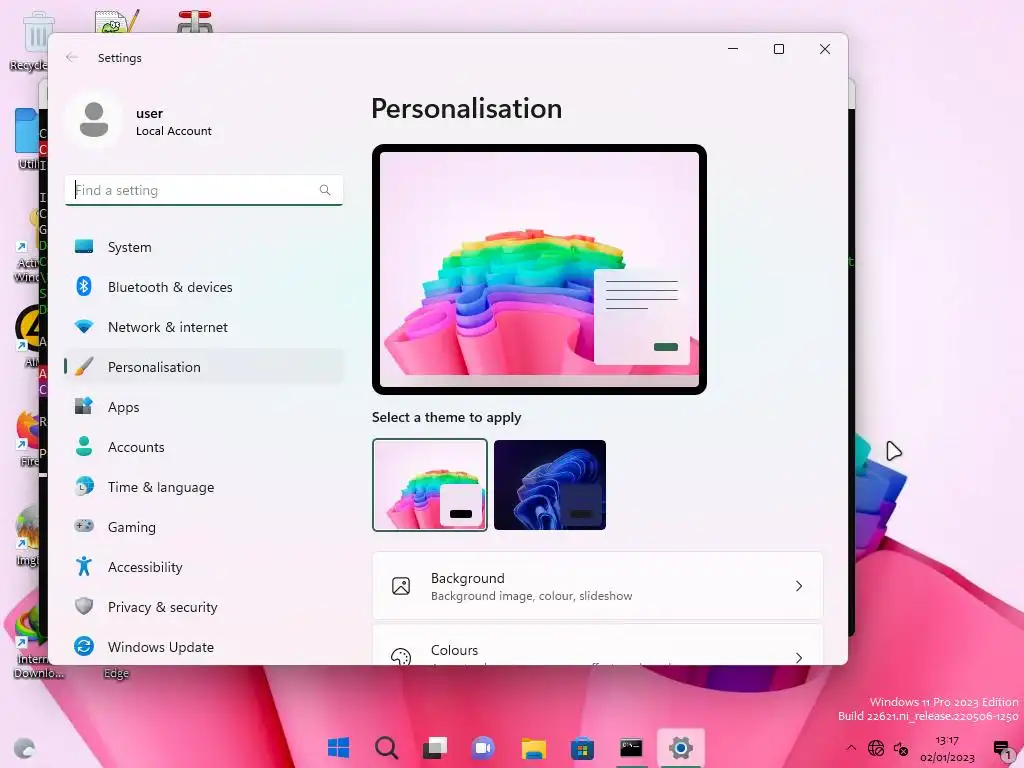Click the Personalisation paintbrush icon
Viewport: 1024px width, 768px height.
pyautogui.click(x=84, y=366)
